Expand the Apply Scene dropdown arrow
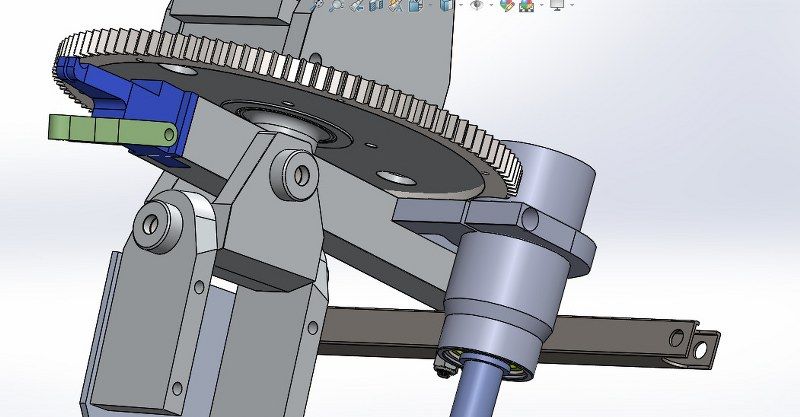This screenshot has height=417, width=800. click(540, 5)
